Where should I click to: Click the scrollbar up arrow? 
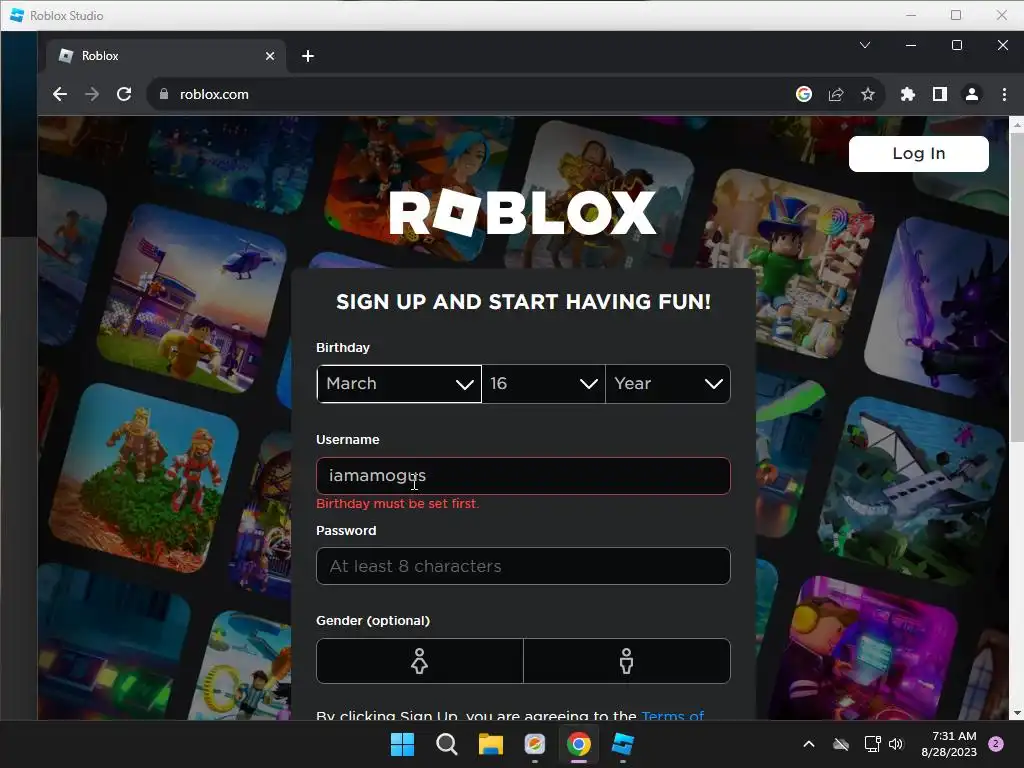[x=1016, y=123]
